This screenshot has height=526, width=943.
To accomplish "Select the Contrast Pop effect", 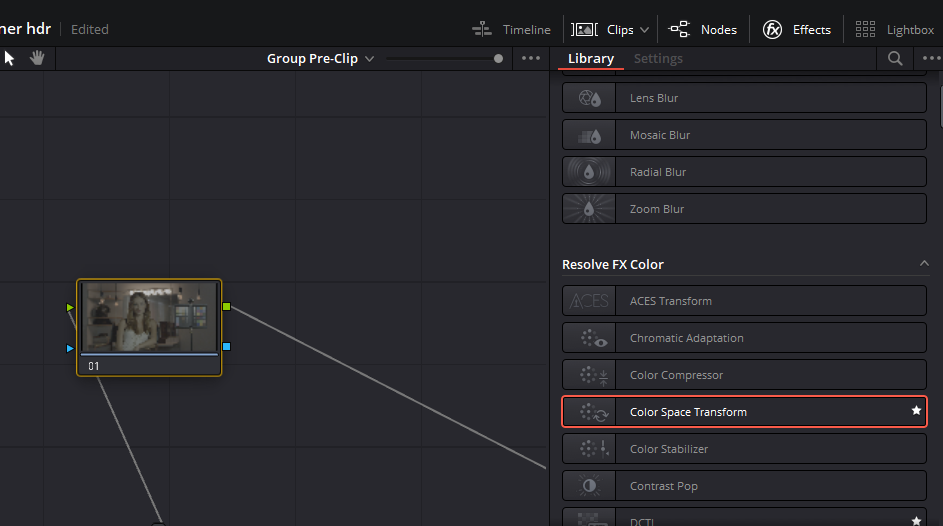I will [744, 486].
